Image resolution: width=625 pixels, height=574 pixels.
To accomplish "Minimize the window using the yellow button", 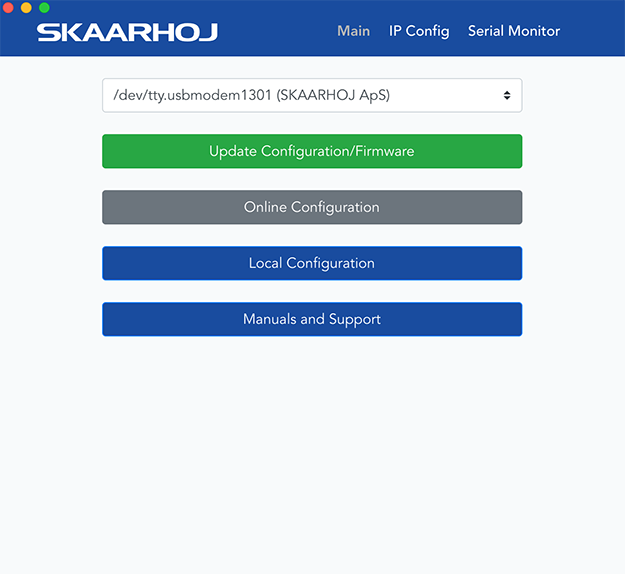I will (26, 7).
